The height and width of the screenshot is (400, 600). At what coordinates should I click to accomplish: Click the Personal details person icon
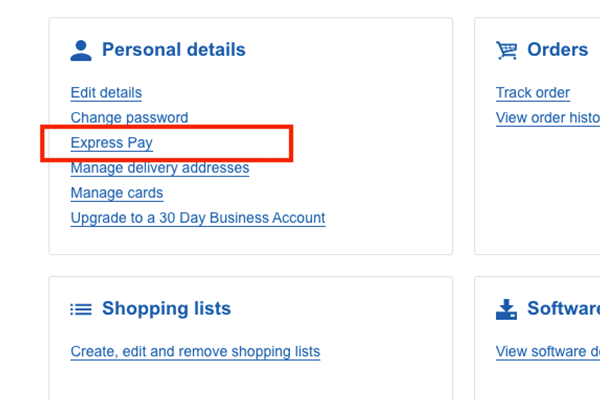(81, 50)
